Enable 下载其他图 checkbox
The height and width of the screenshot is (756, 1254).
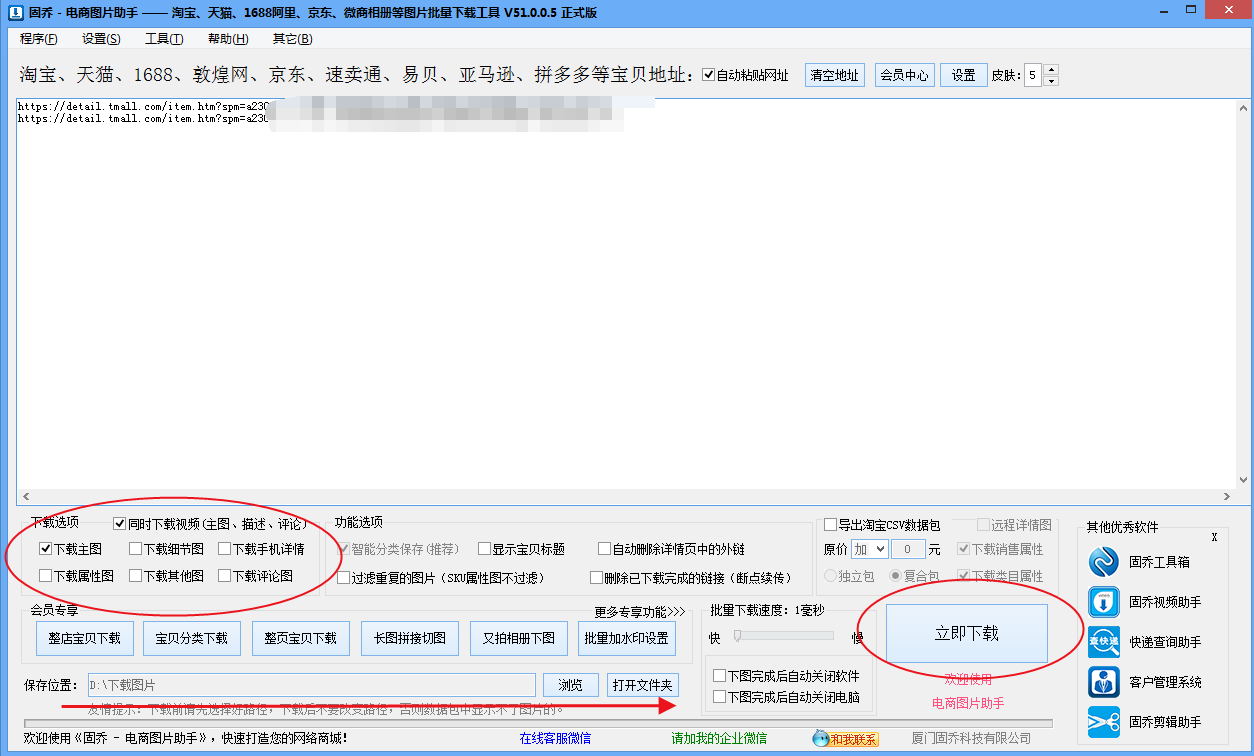pos(135,576)
